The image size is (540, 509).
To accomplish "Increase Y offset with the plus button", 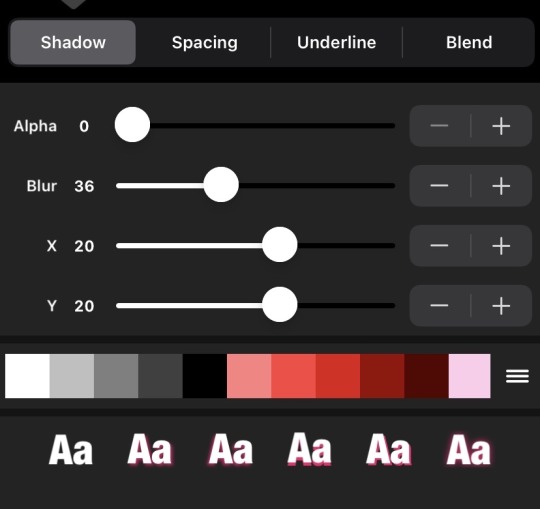I will coord(501,306).
